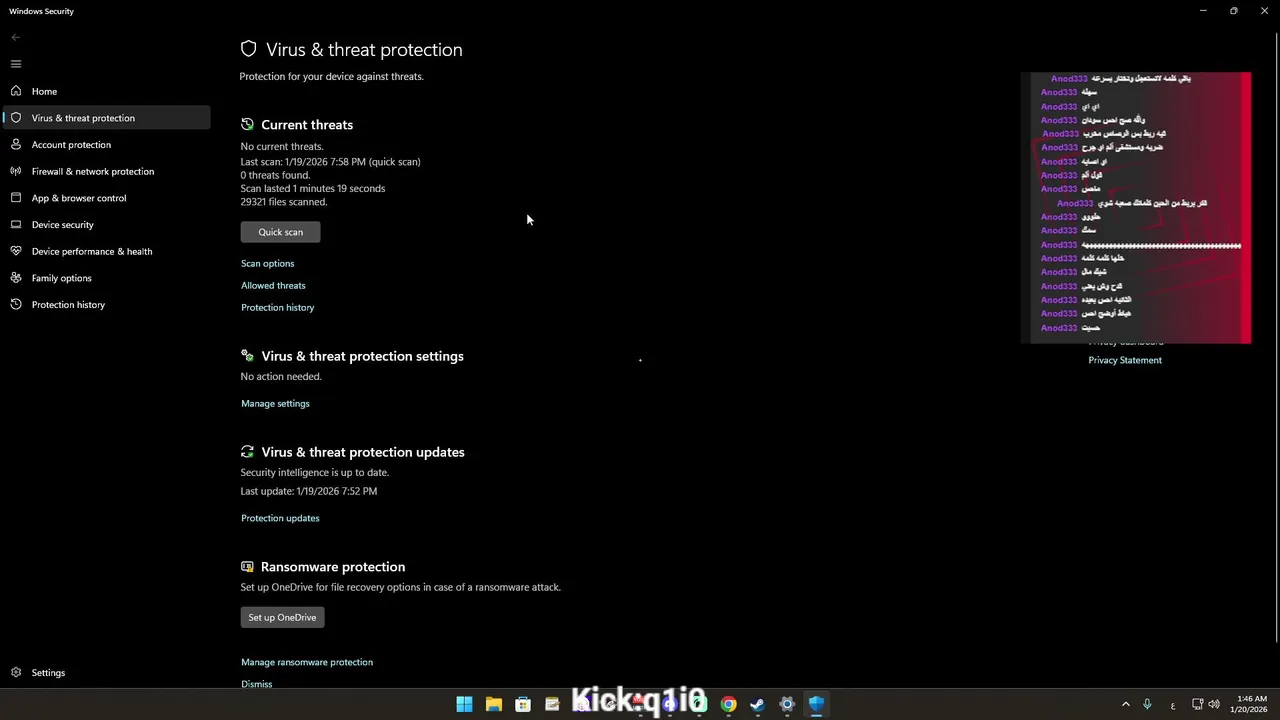Click the back arrow button

click(16, 37)
